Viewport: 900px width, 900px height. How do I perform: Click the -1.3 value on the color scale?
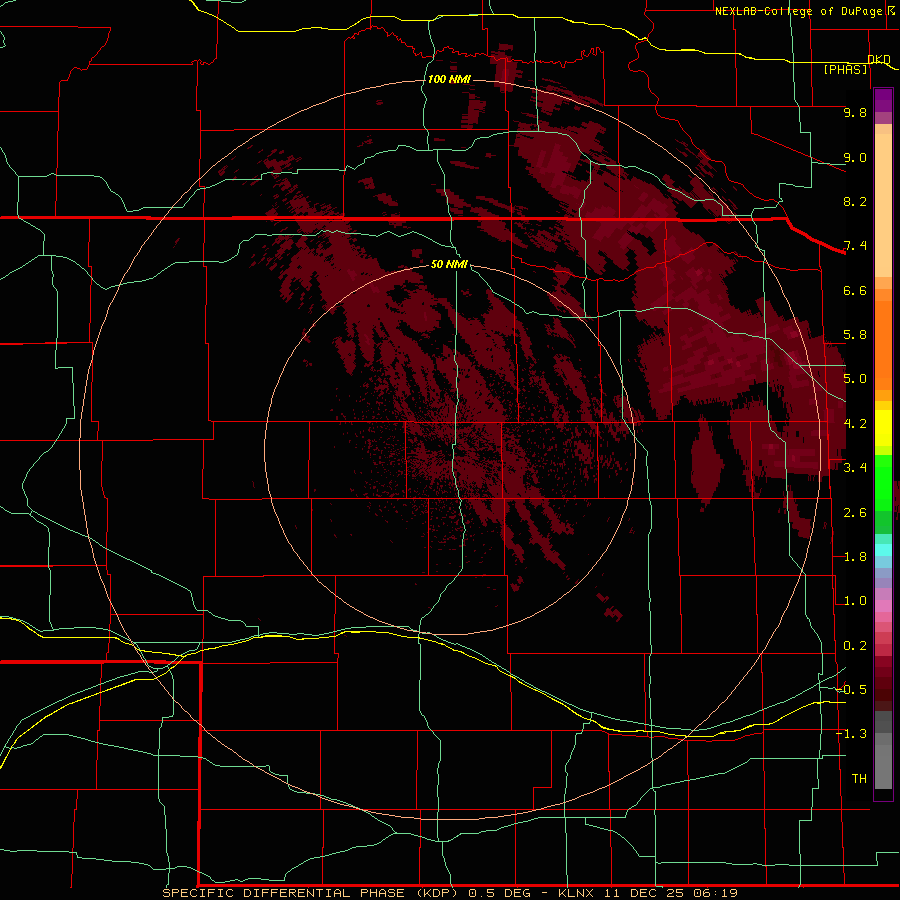(x=851, y=734)
